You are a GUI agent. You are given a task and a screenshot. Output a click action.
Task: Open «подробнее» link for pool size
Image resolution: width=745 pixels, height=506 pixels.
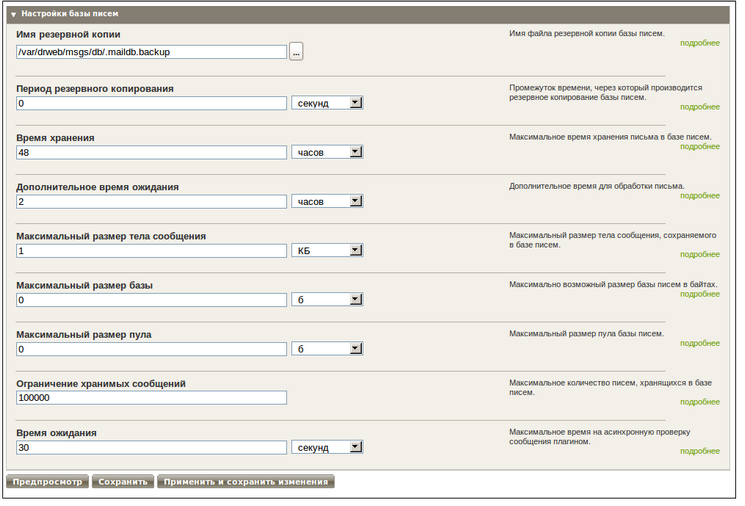click(700, 343)
